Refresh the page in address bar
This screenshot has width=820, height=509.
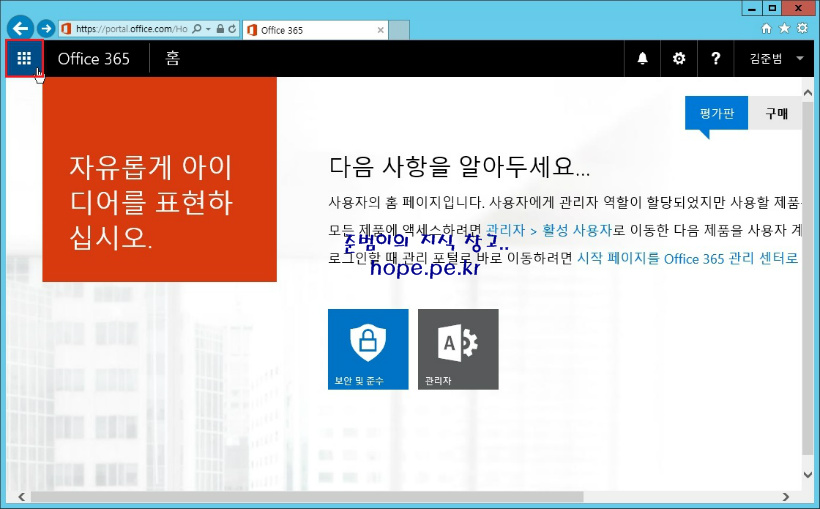[x=232, y=29]
